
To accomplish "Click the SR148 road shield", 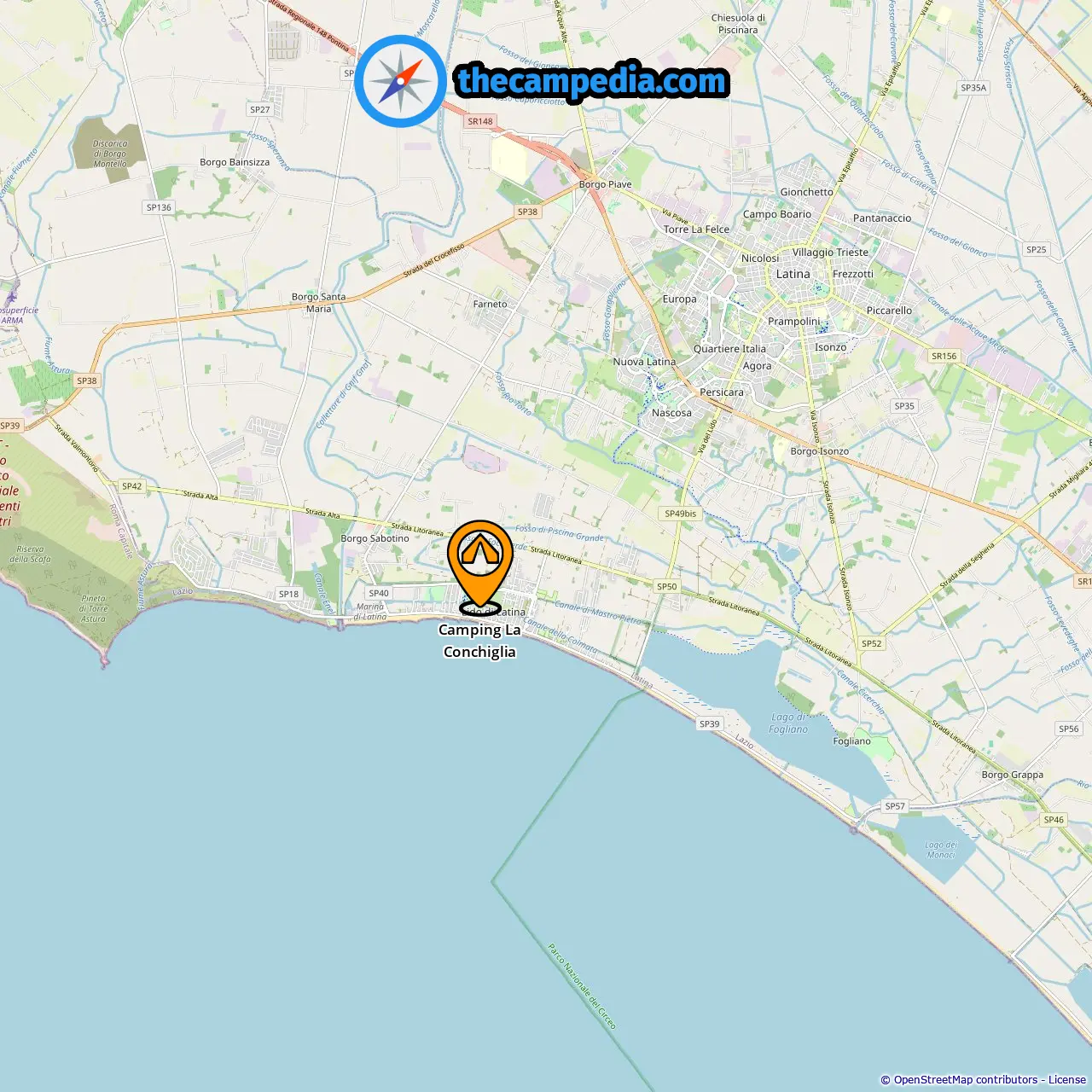I will [480, 121].
